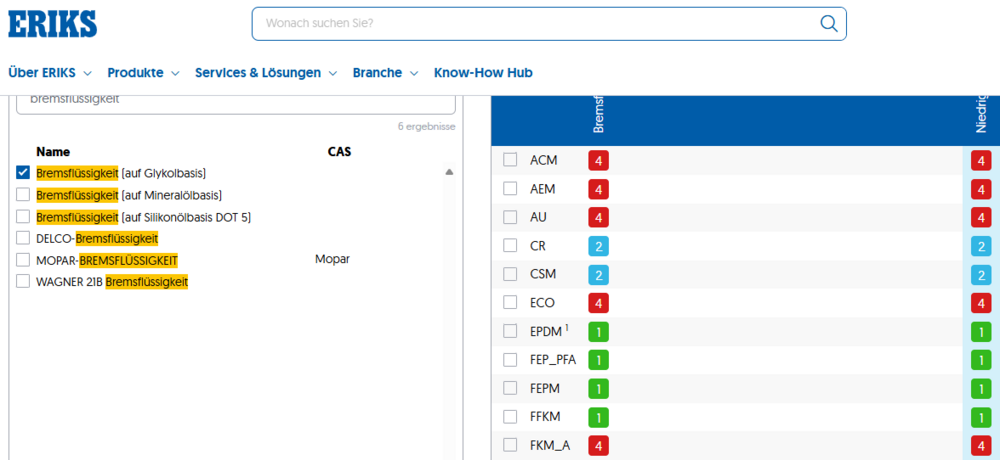Click the green 1 rating badge for EPDM
The height and width of the screenshot is (460, 1000).
[598, 332]
